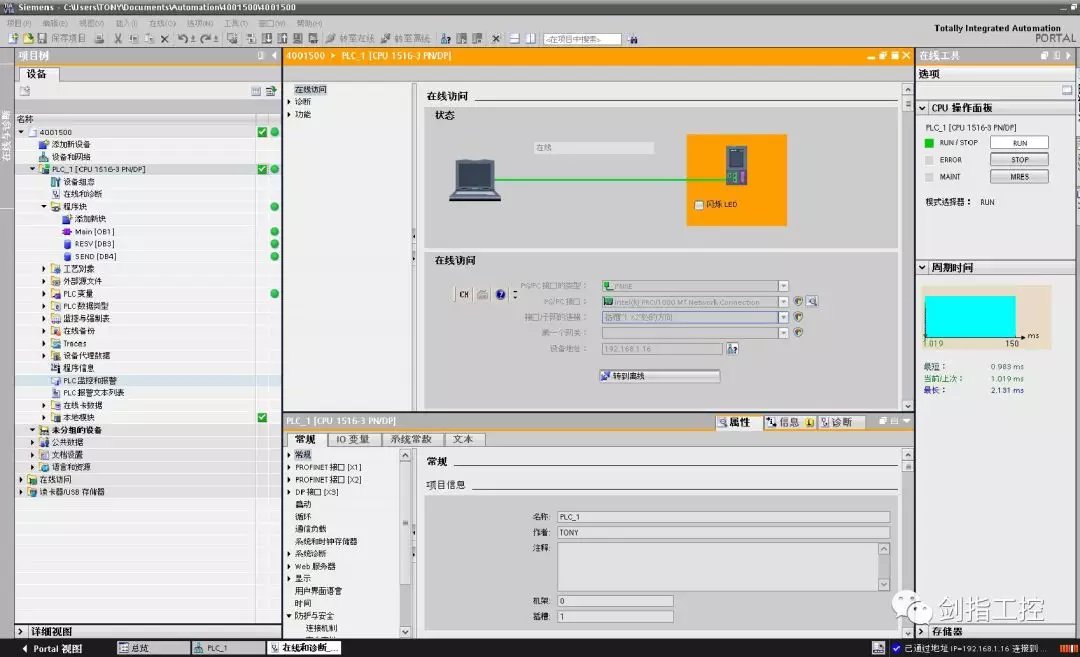Collapse the 程序块 program blocks folder
Screen dimensions: 1080x657
coord(44,207)
